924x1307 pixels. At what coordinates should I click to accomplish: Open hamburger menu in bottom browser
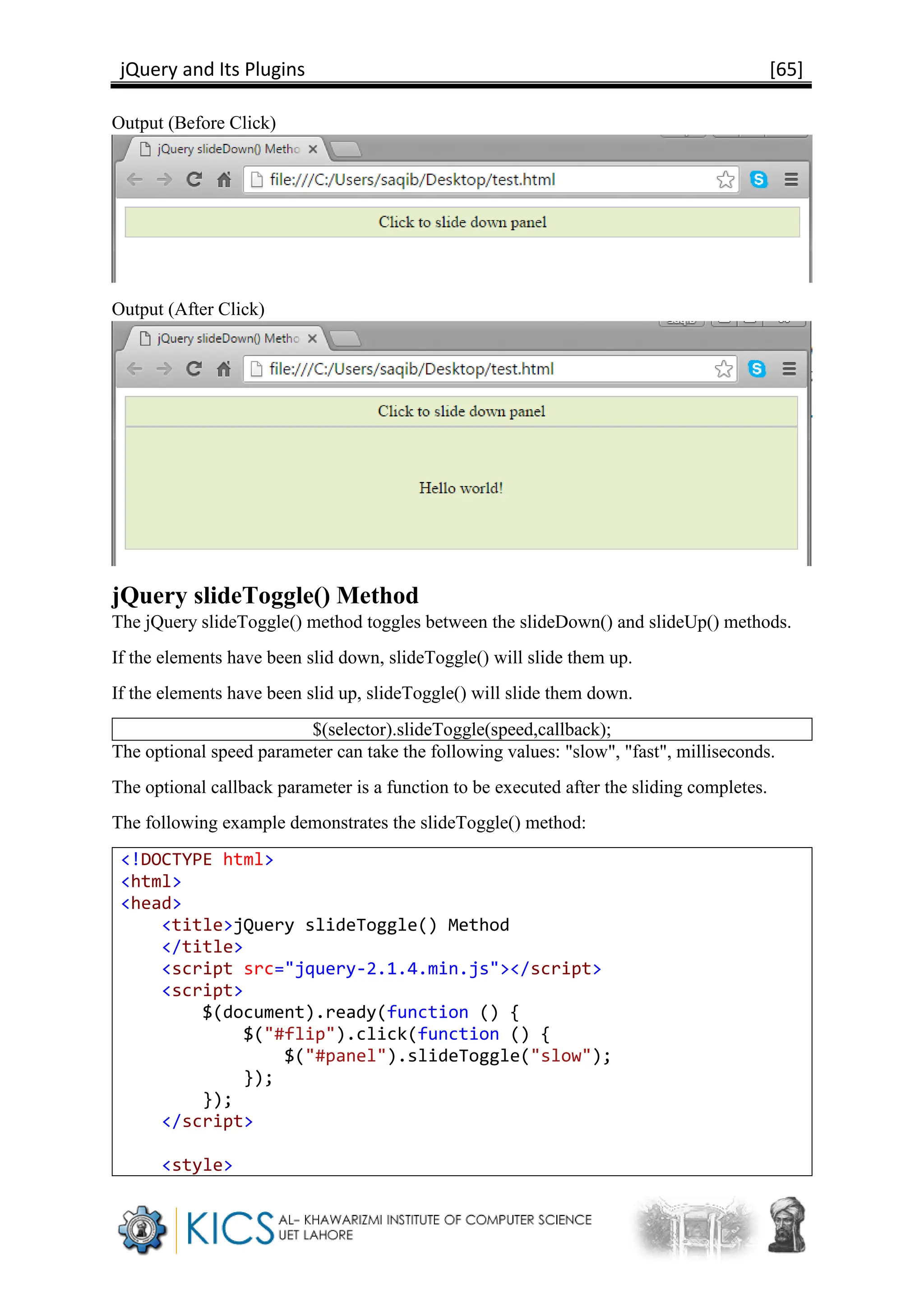tap(789, 369)
